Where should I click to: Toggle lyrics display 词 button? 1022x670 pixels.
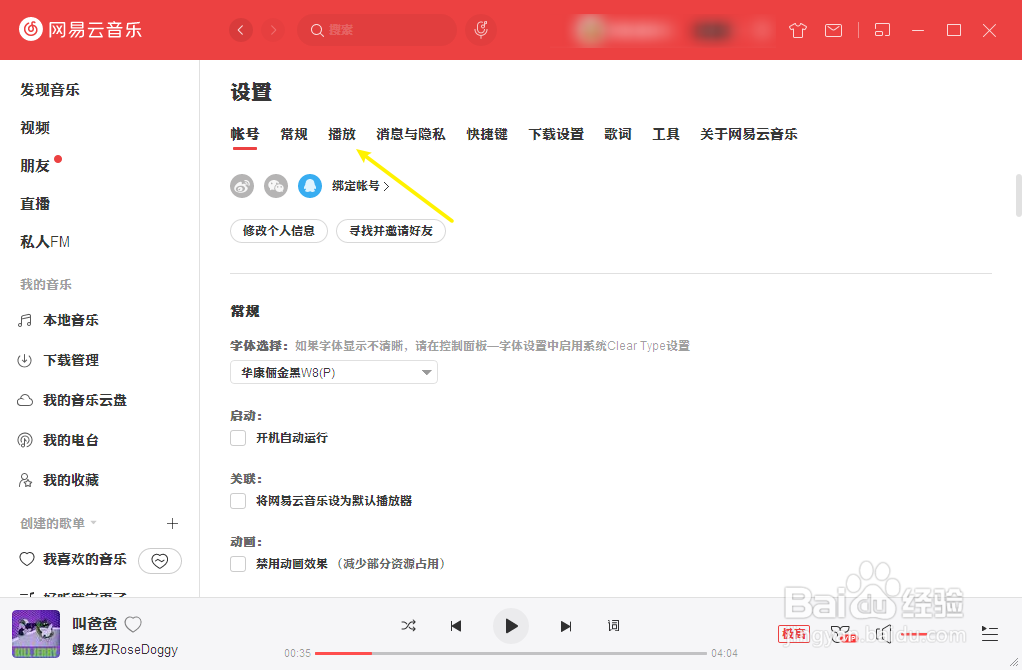coord(613,626)
